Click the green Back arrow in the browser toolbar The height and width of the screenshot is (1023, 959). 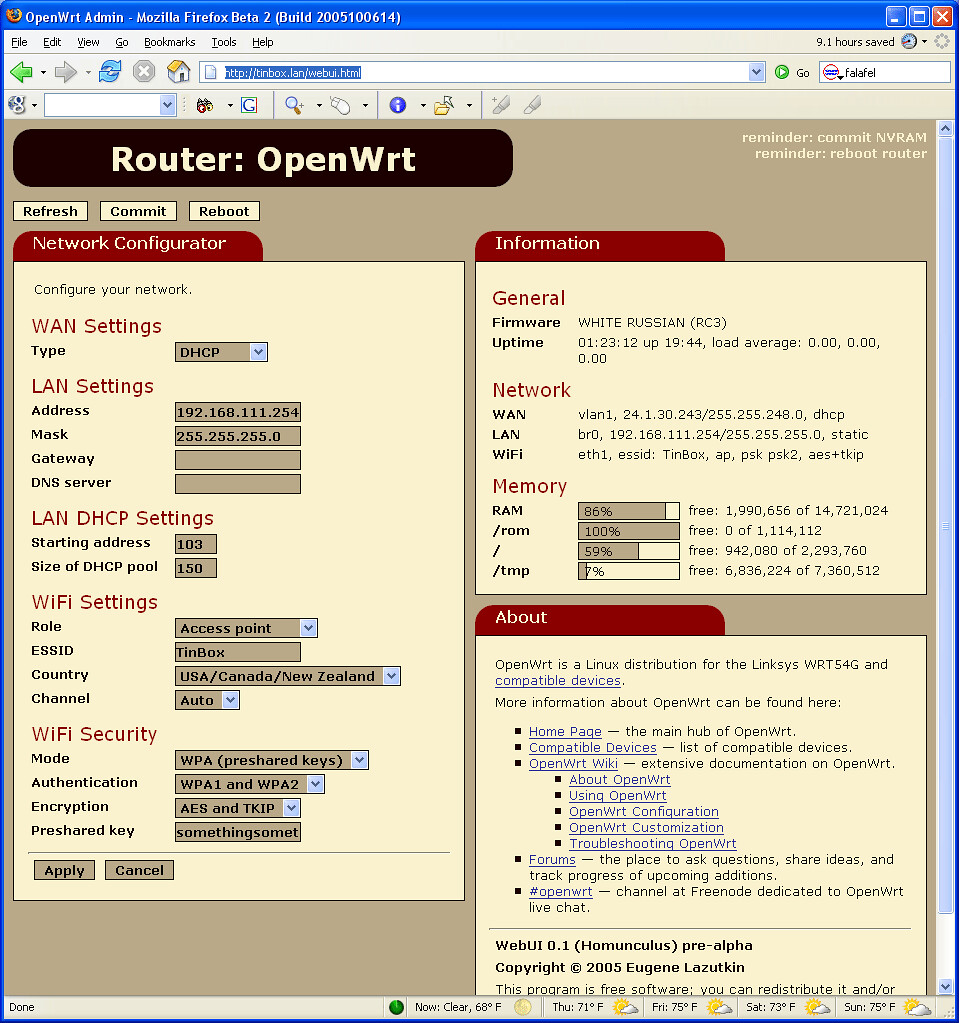[x=22, y=72]
